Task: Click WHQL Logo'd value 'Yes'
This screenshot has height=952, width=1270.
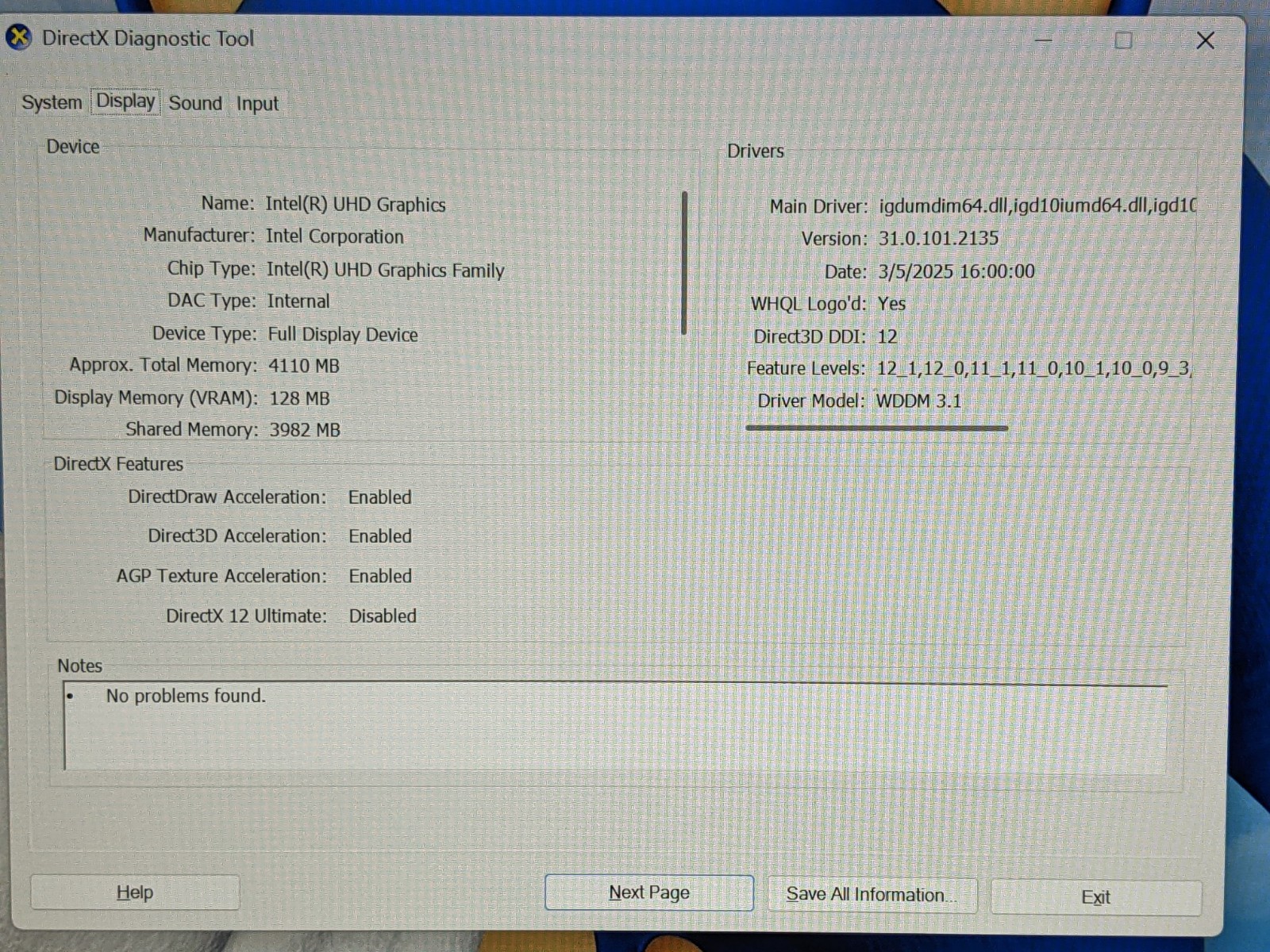Action: [891, 304]
